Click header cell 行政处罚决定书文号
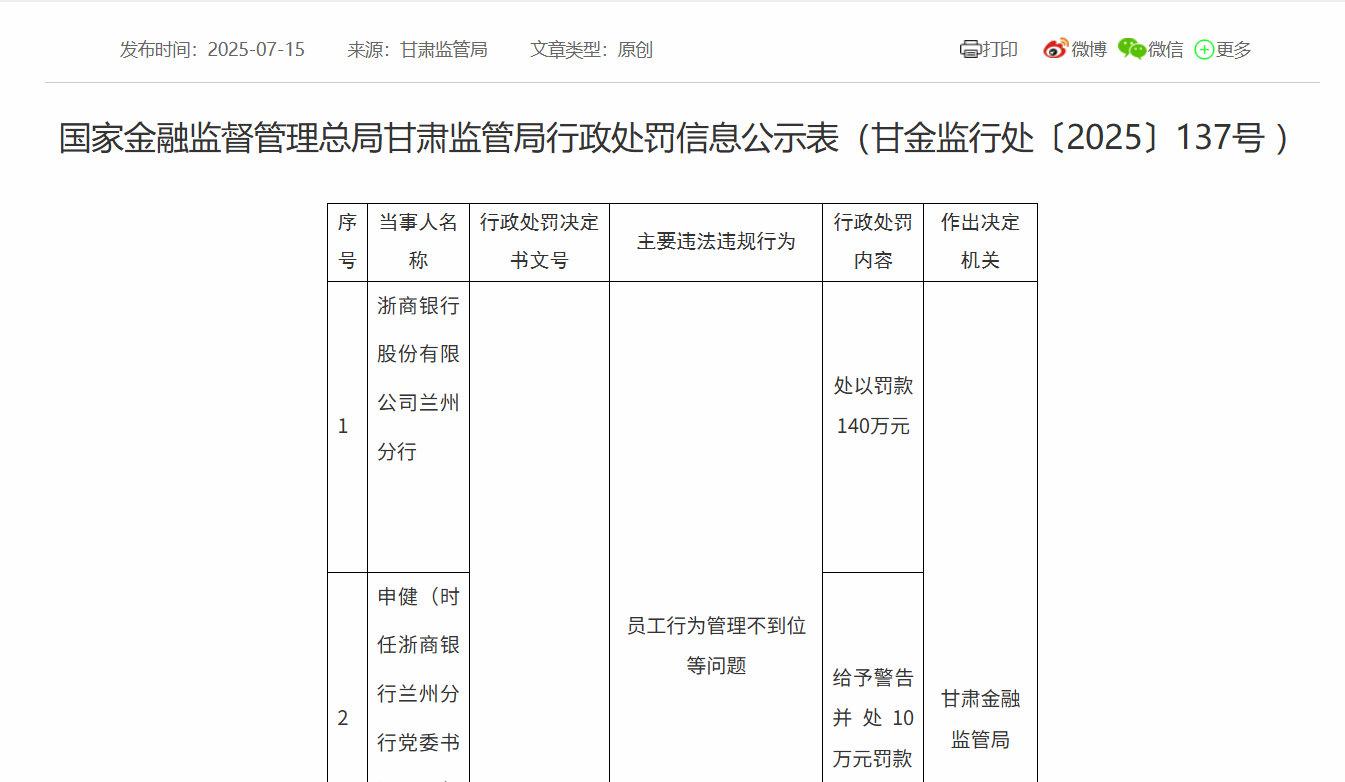The width and height of the screenshot is (1345, 782). click(539, 242)
